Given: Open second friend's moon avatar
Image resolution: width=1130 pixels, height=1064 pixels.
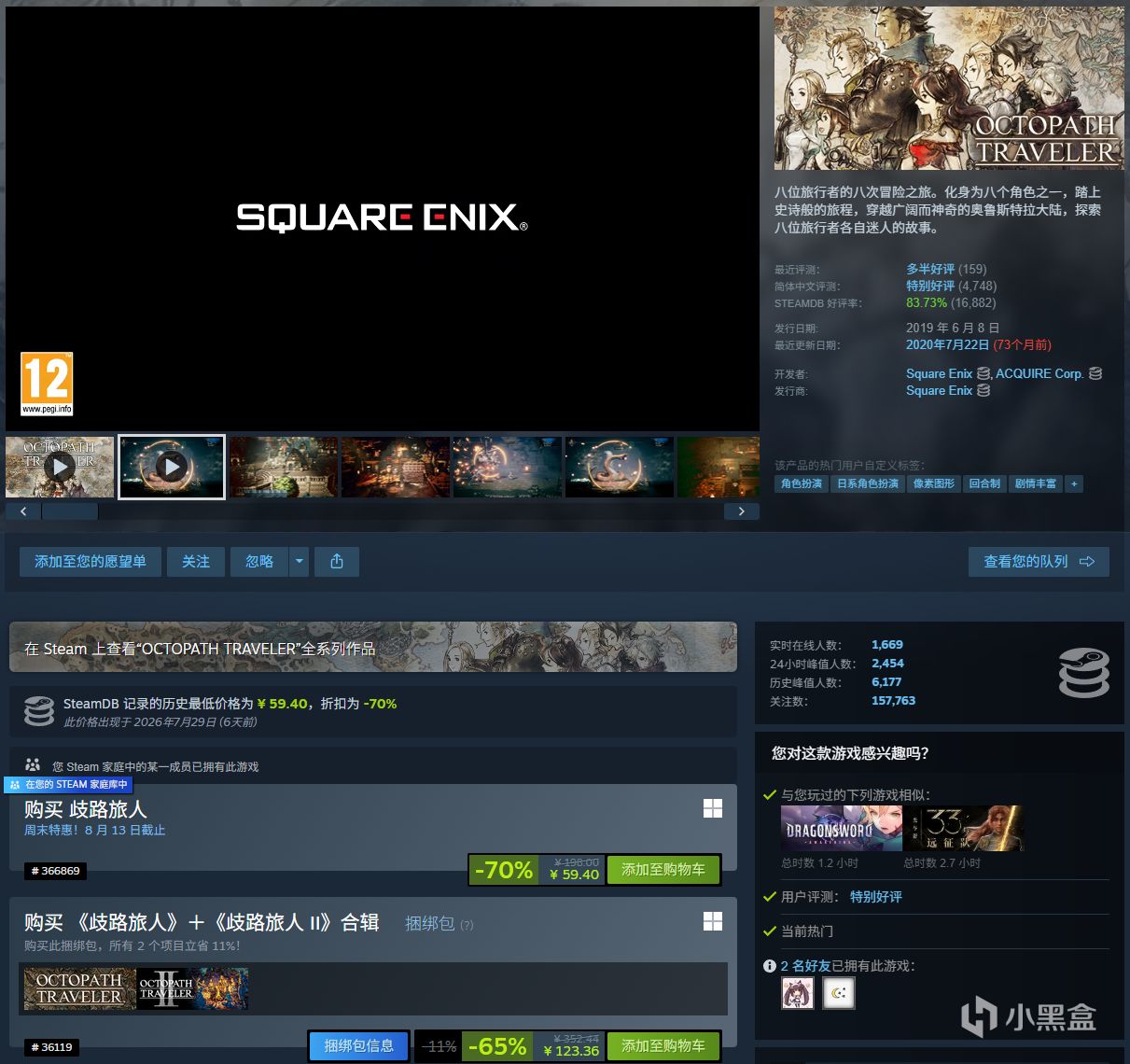Looking at the screenshot, I should tap(839, 993).
